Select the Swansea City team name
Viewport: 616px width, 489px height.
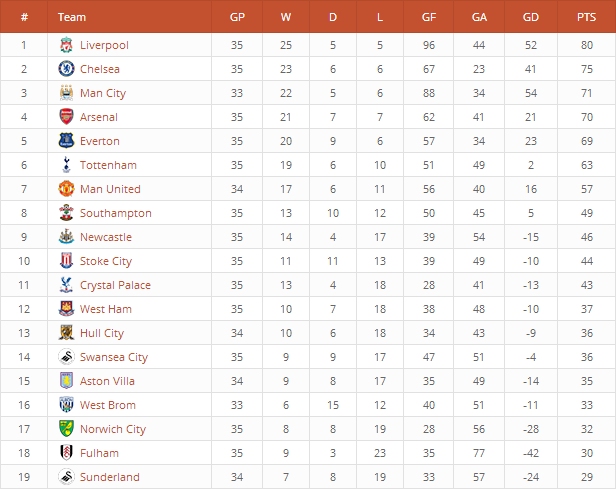pos(114,357)
